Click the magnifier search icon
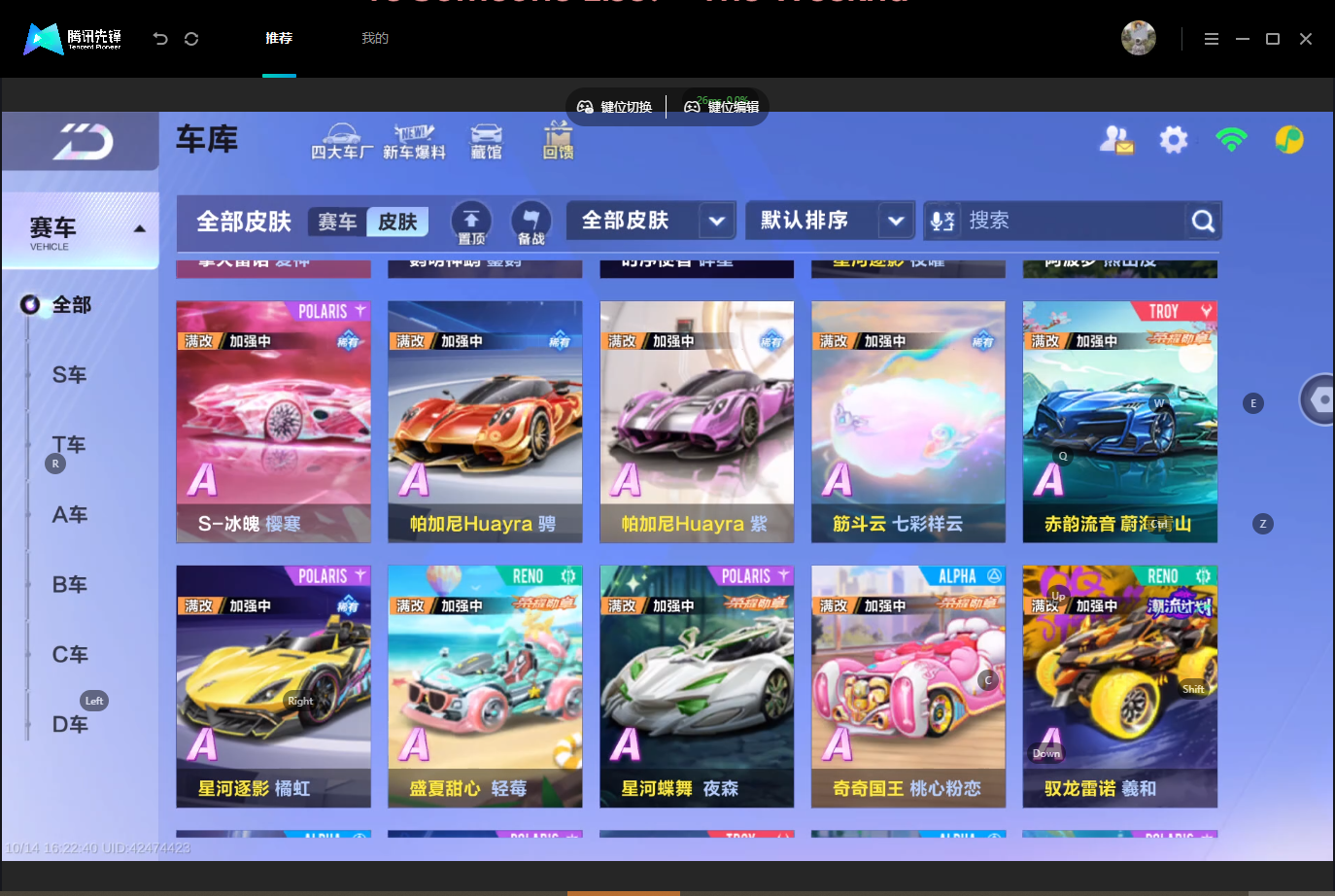Screen dimensions: 1335x896 (x=1203, y=222)
